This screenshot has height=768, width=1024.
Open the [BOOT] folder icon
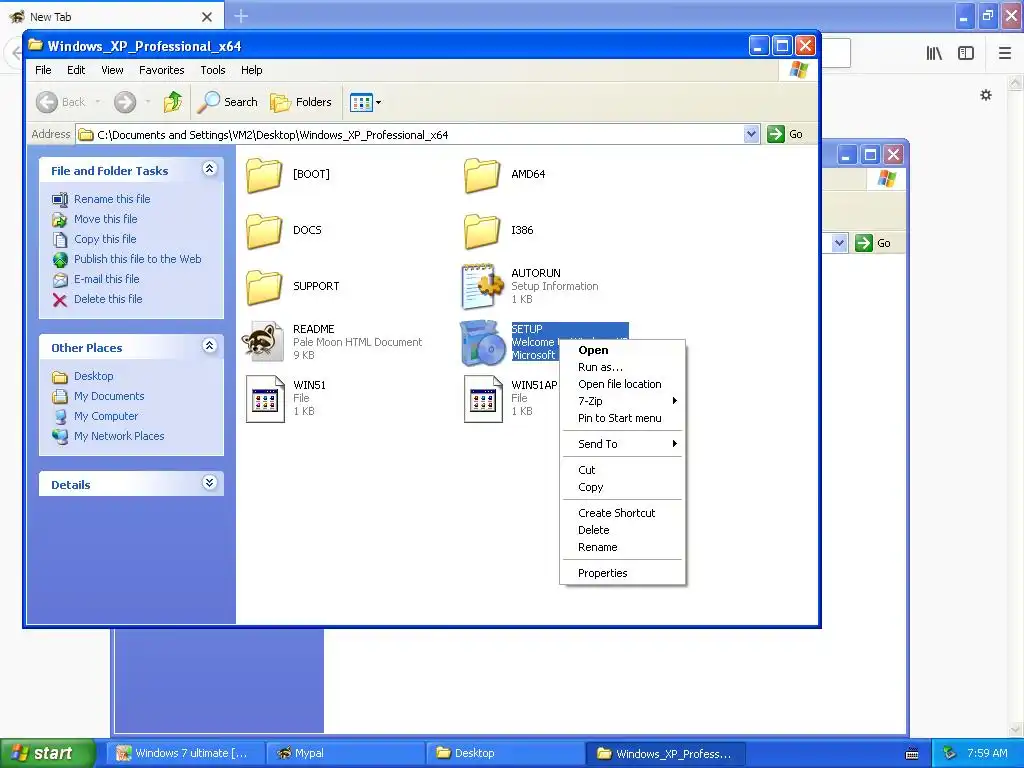pyautogui.click(x=264, y=175)
